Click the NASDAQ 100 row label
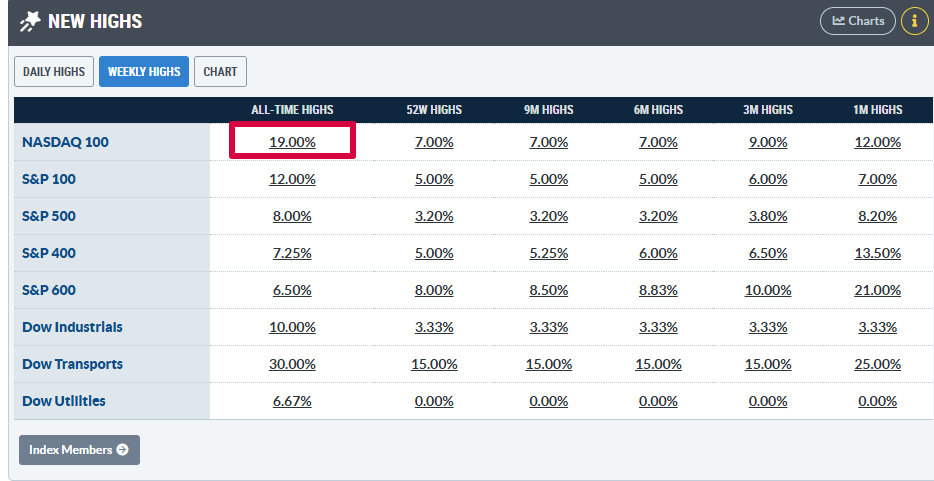The width and height of the screenshot is (934, 481). click(66, 142)
